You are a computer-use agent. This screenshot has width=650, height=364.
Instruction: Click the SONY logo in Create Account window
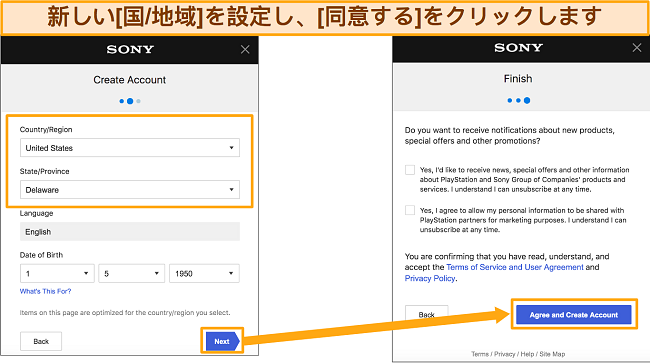130,49
